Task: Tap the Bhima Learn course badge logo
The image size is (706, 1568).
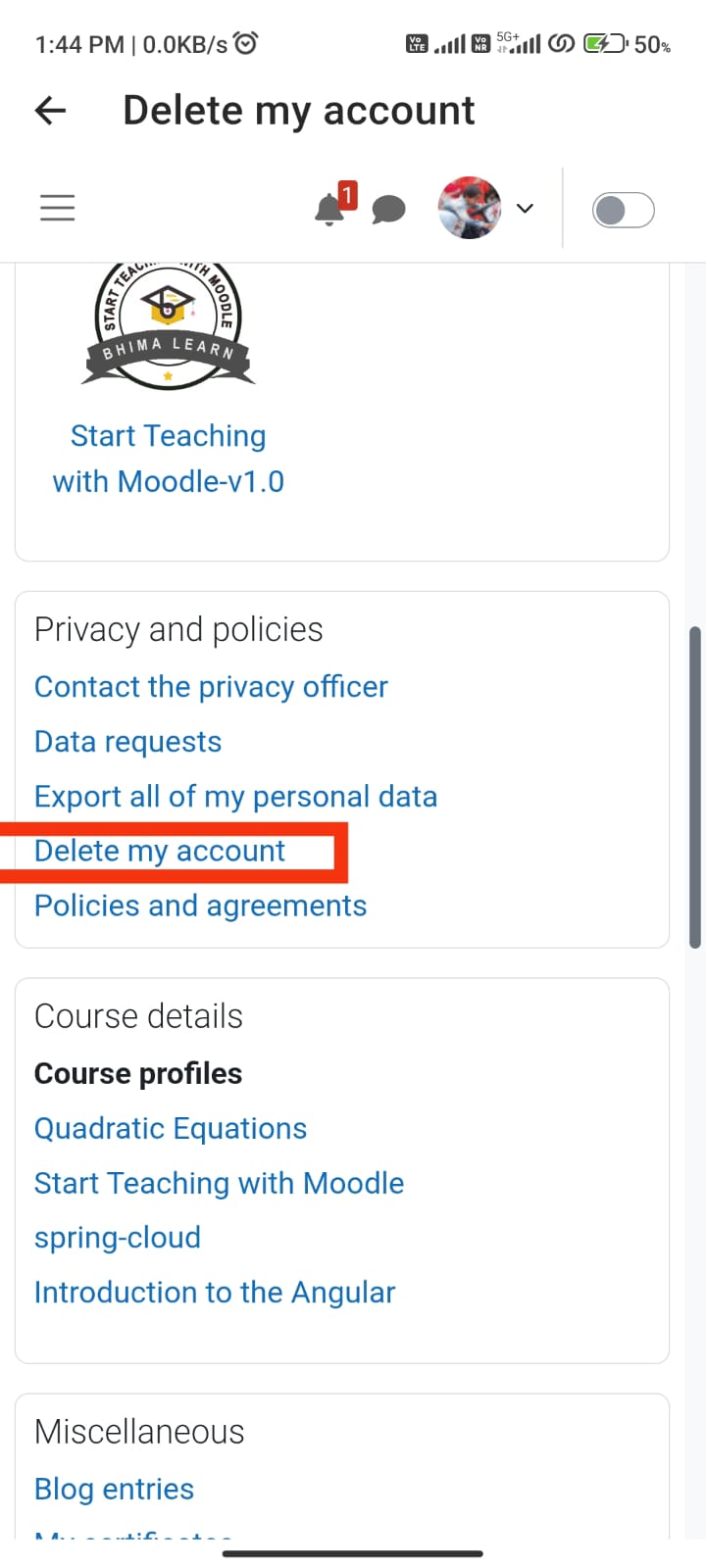Action: 168,327
